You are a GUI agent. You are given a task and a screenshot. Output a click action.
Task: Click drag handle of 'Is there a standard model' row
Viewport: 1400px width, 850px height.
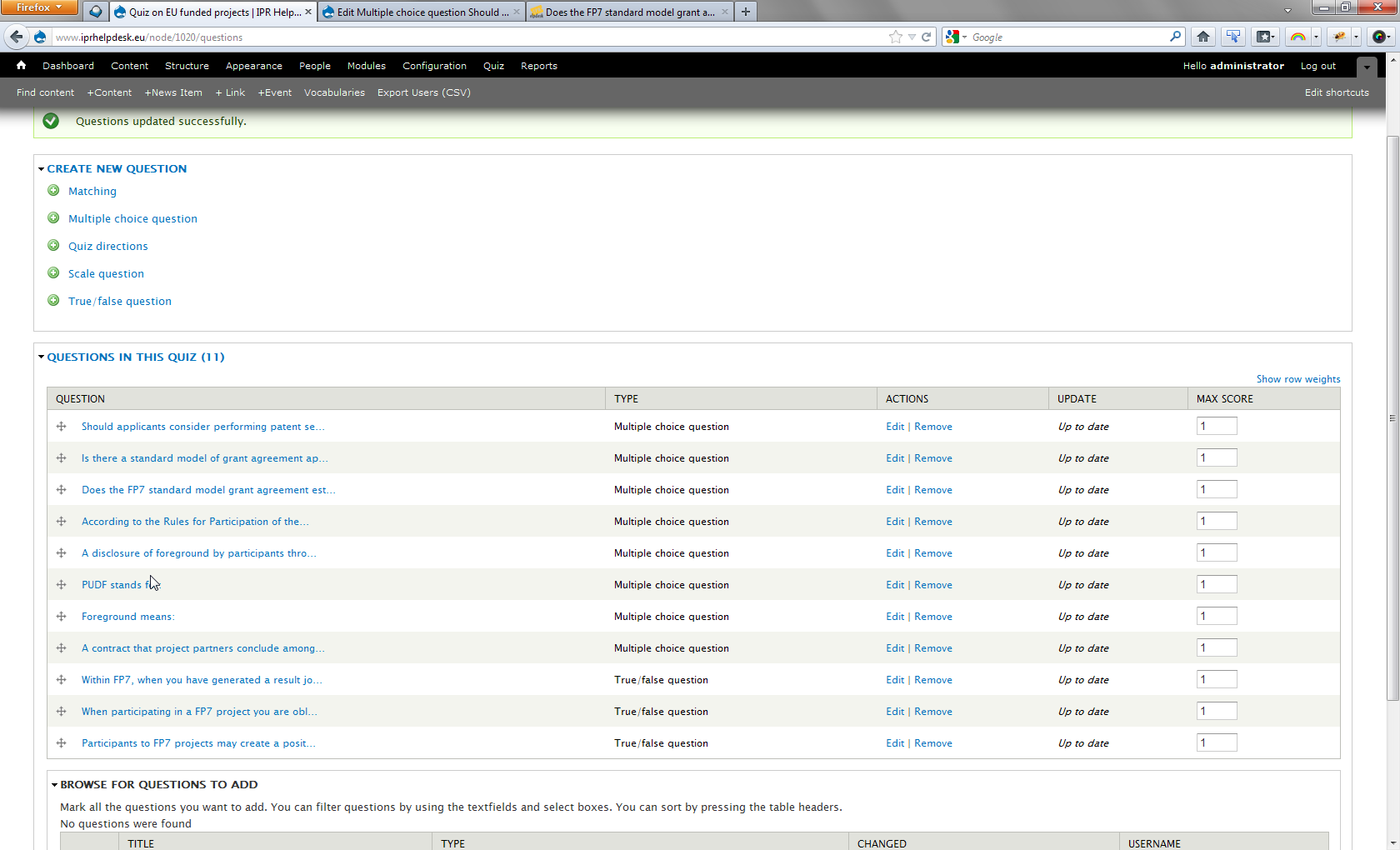[61, 458]
